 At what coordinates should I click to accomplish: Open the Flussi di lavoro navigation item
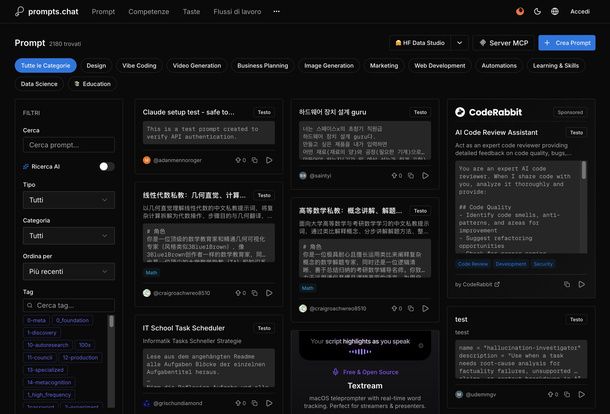click(x=237, y=12)
